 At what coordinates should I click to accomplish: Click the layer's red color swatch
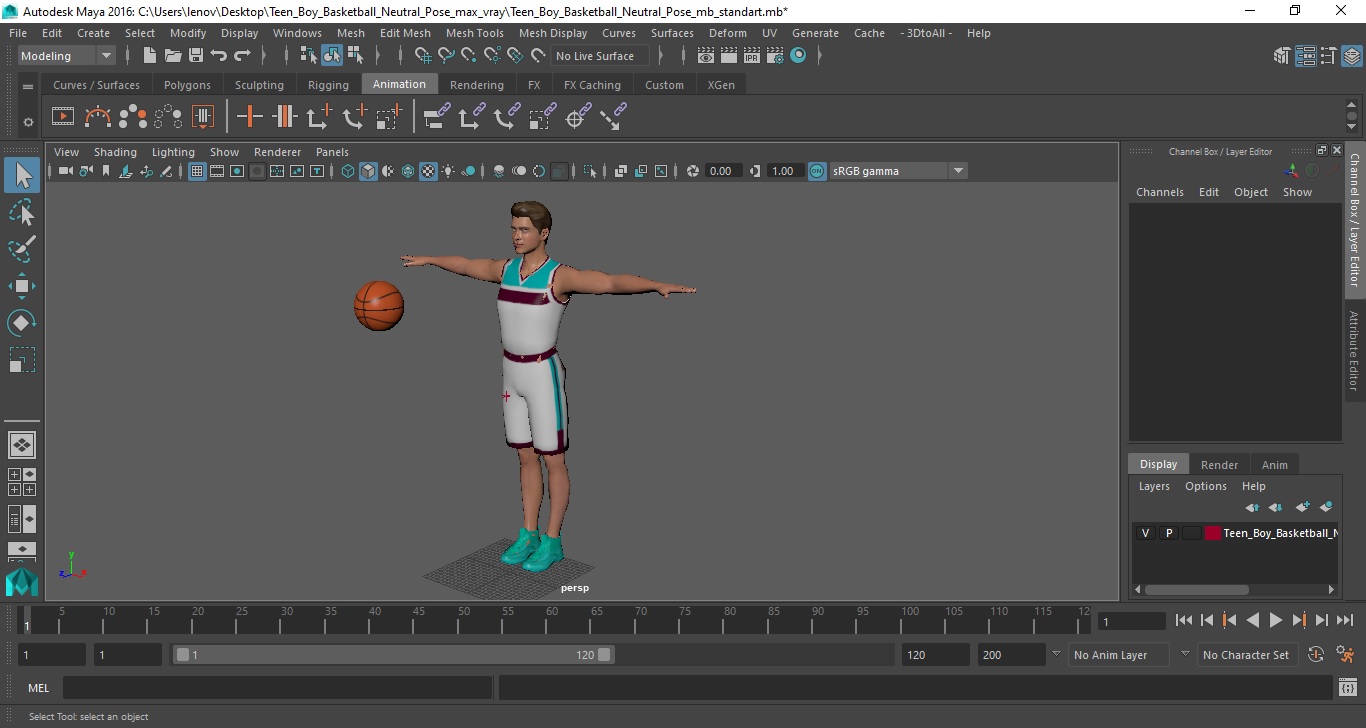point(1213,533)
